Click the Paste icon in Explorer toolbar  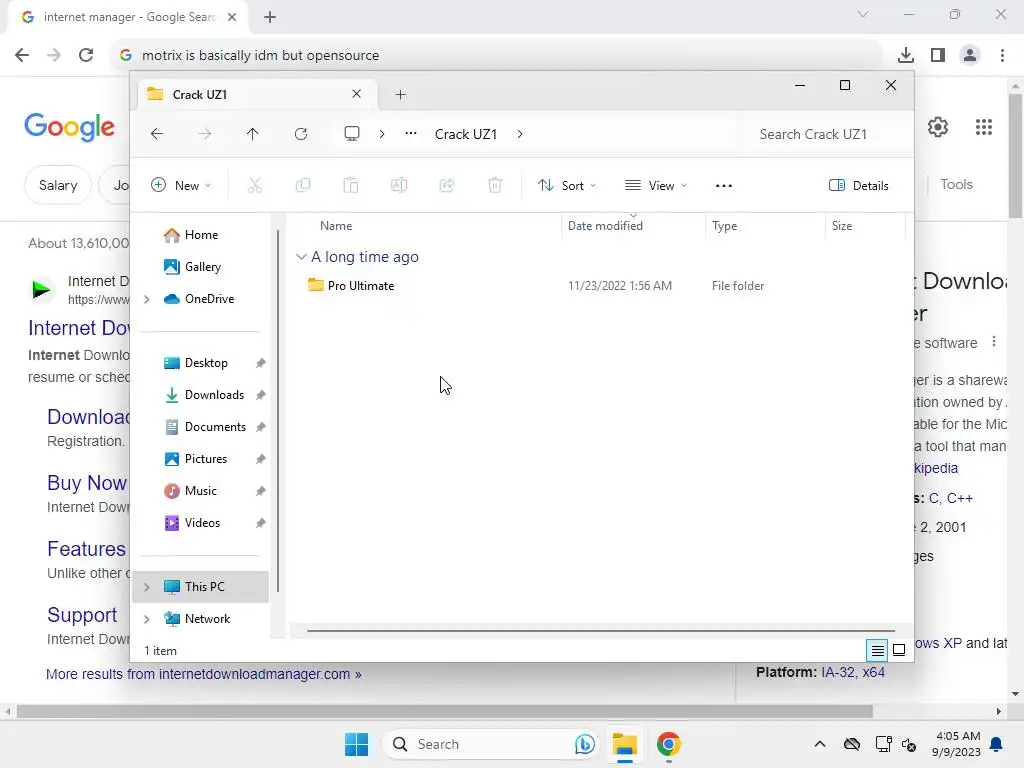click(351, 185)
